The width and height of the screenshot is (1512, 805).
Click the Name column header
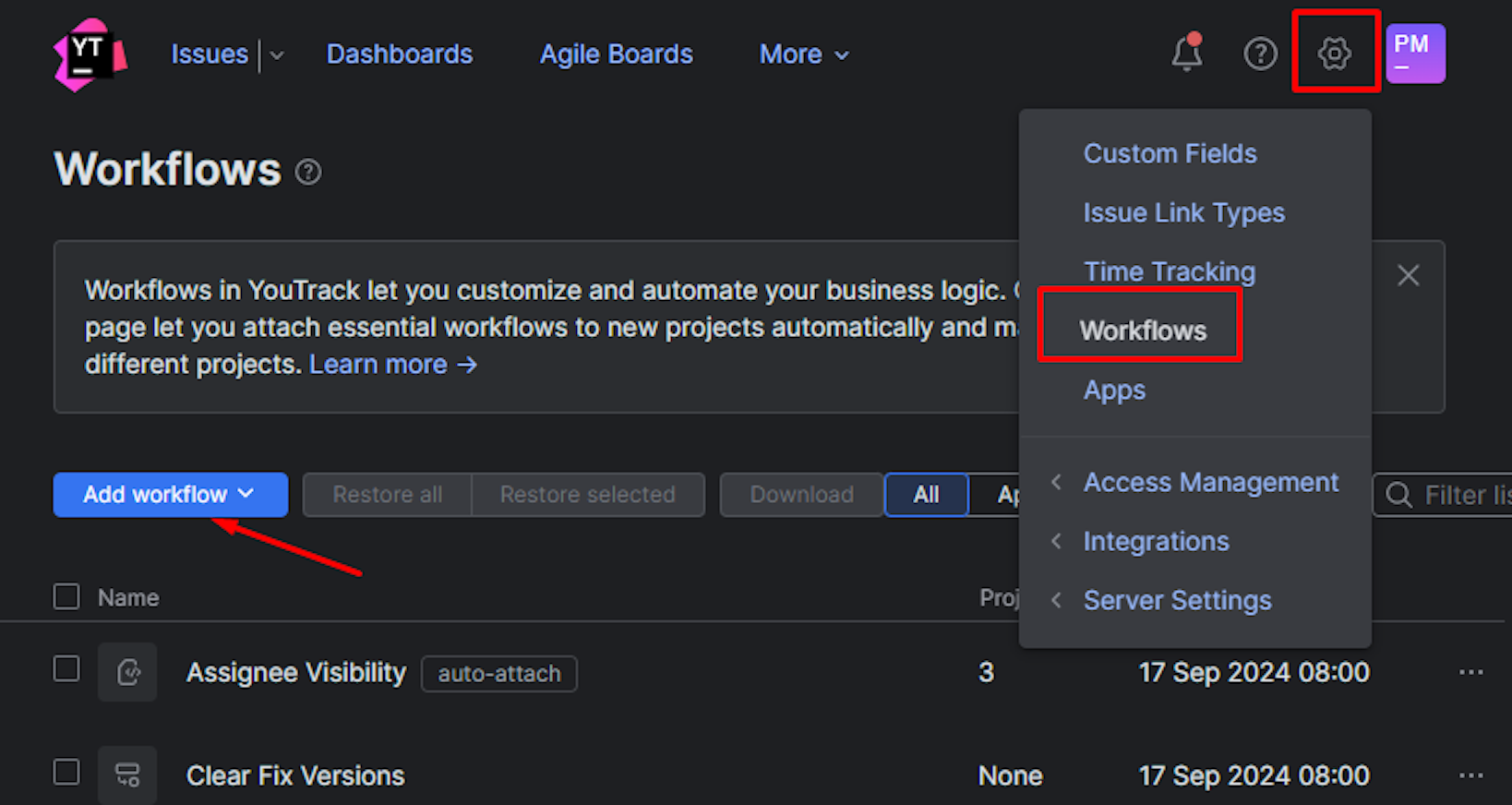coord(128,598)
